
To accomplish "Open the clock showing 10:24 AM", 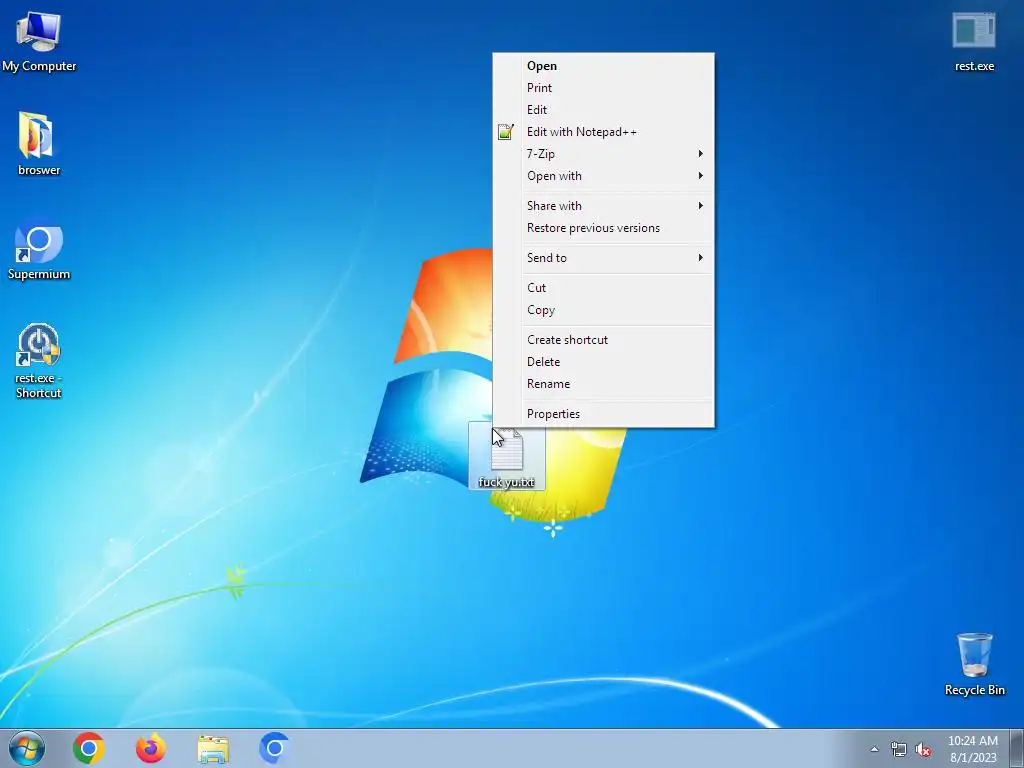I will tap(972, 748).
